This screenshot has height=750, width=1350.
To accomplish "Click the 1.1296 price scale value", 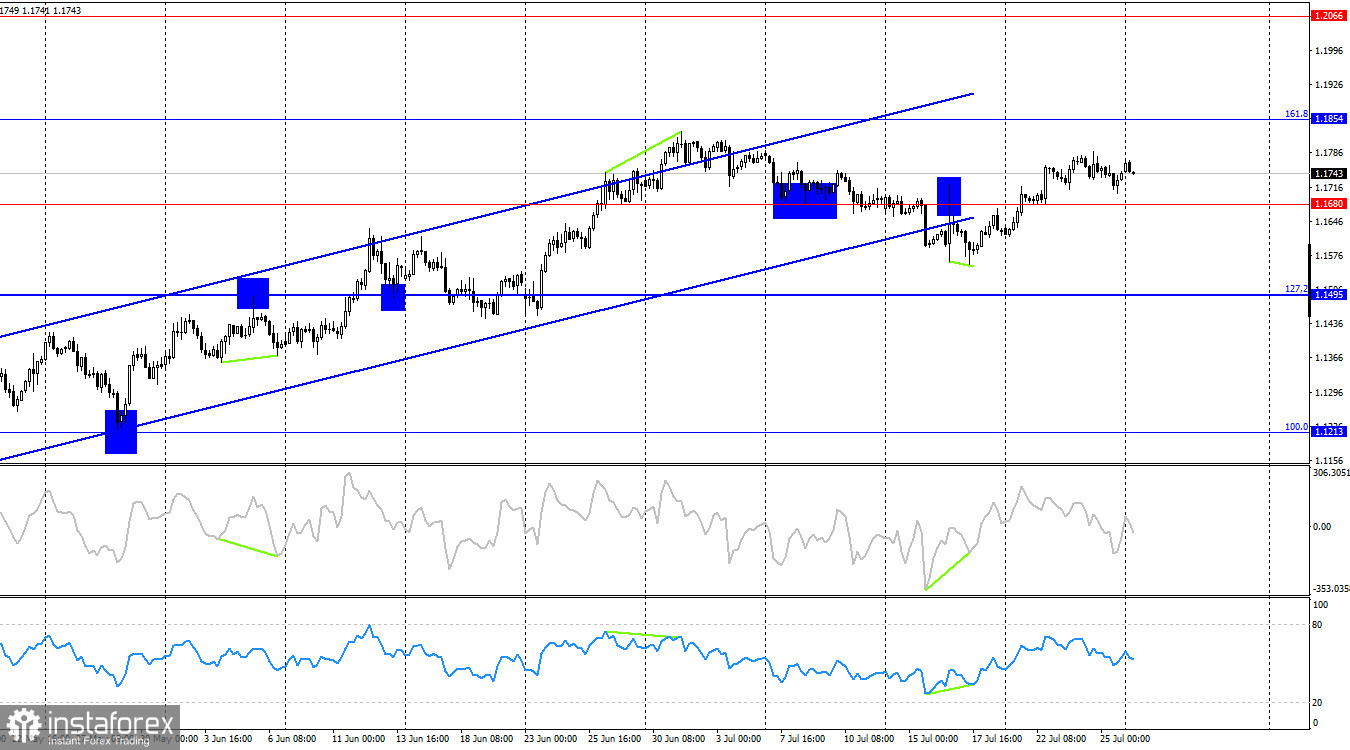I will coord(1330,392).
